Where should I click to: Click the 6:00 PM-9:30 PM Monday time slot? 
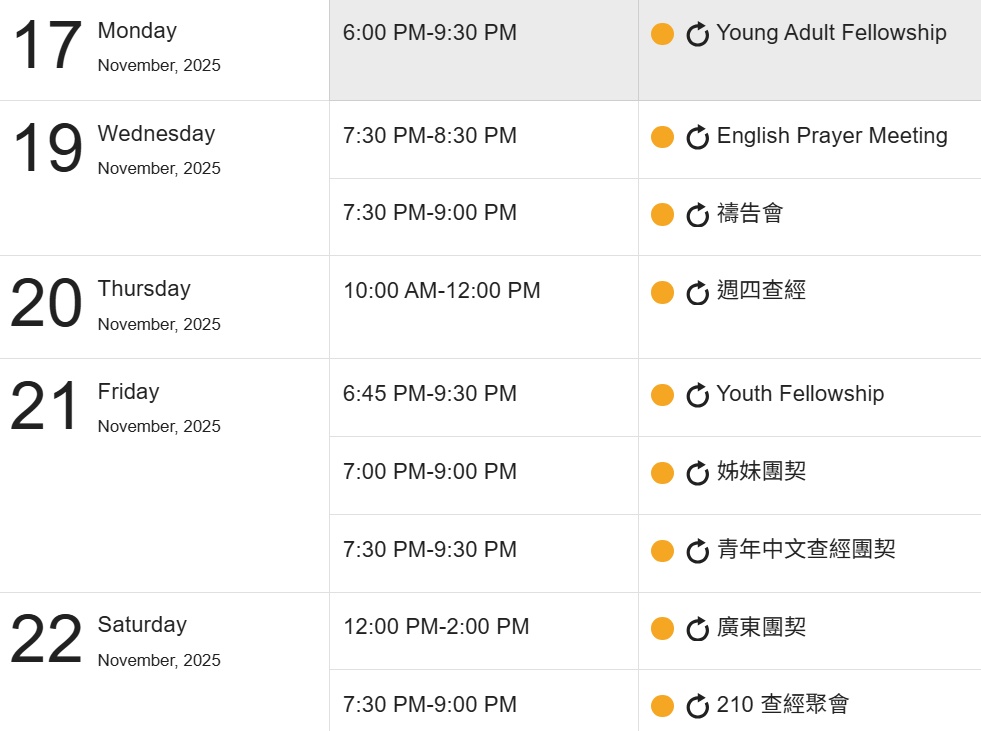point(430,33)
